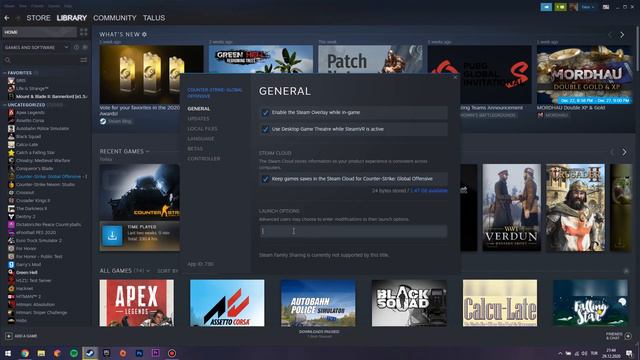Screen dimensions: 640x360
Task: Click the Add a Game plus icon
Action: coord(9,336)
